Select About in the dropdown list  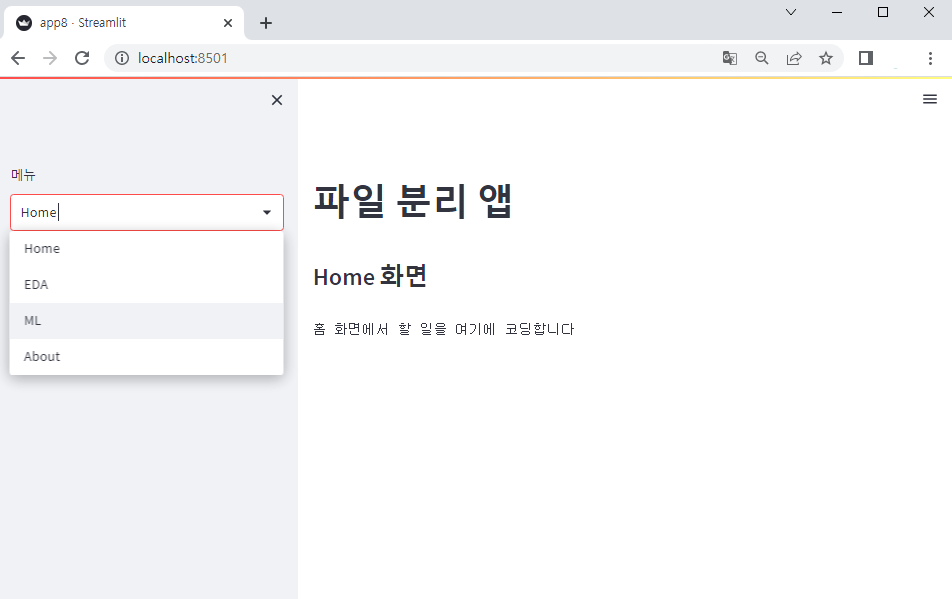(146, 356)
